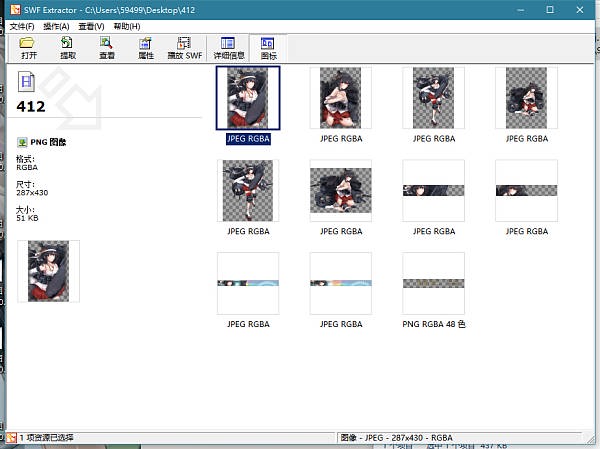Select second thumbnail in the second row
This screenshot has width=600, height=449.
point(341,191)
